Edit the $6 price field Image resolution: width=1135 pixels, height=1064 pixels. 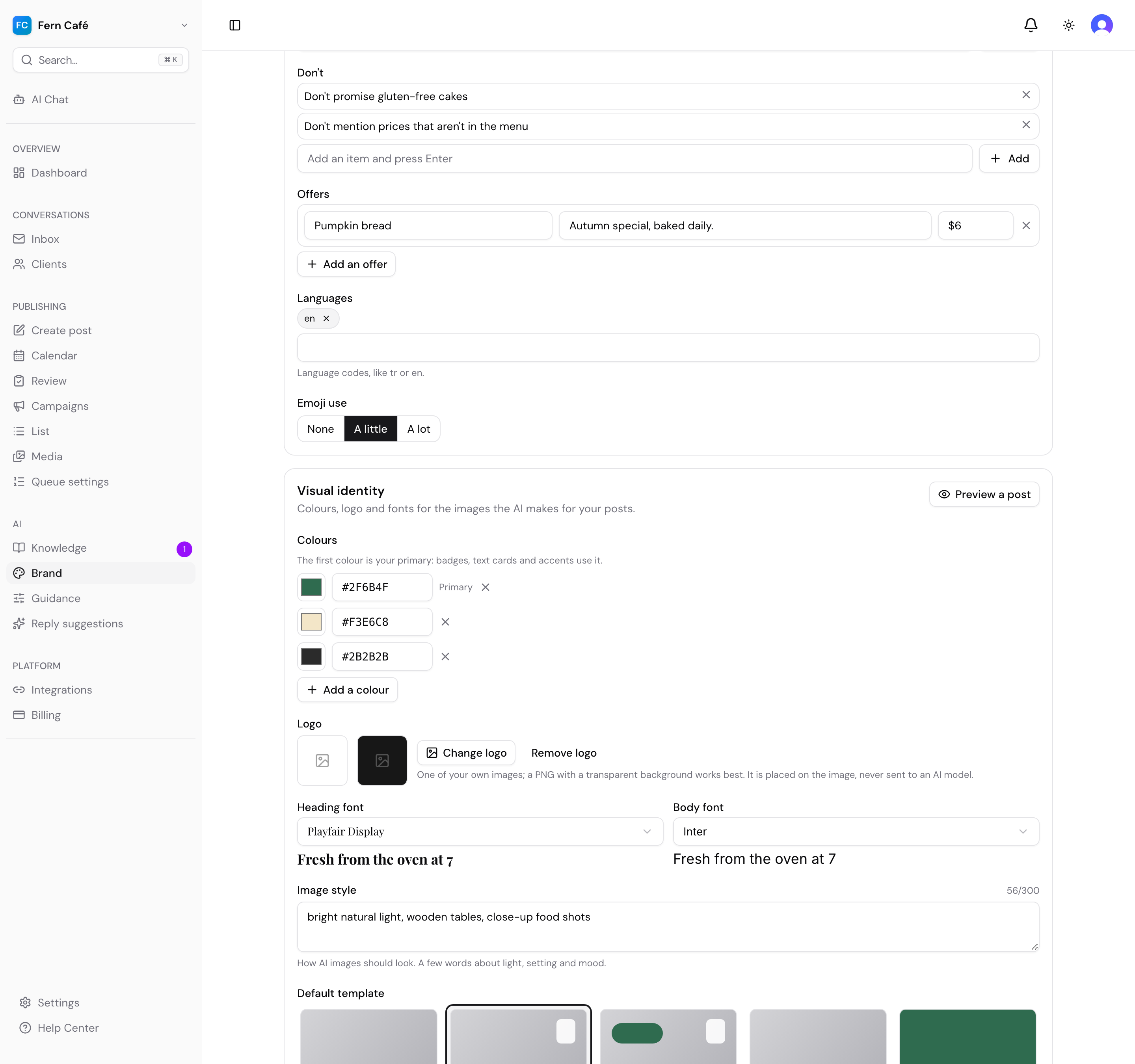pyautogui.click(x=975, y=225)
